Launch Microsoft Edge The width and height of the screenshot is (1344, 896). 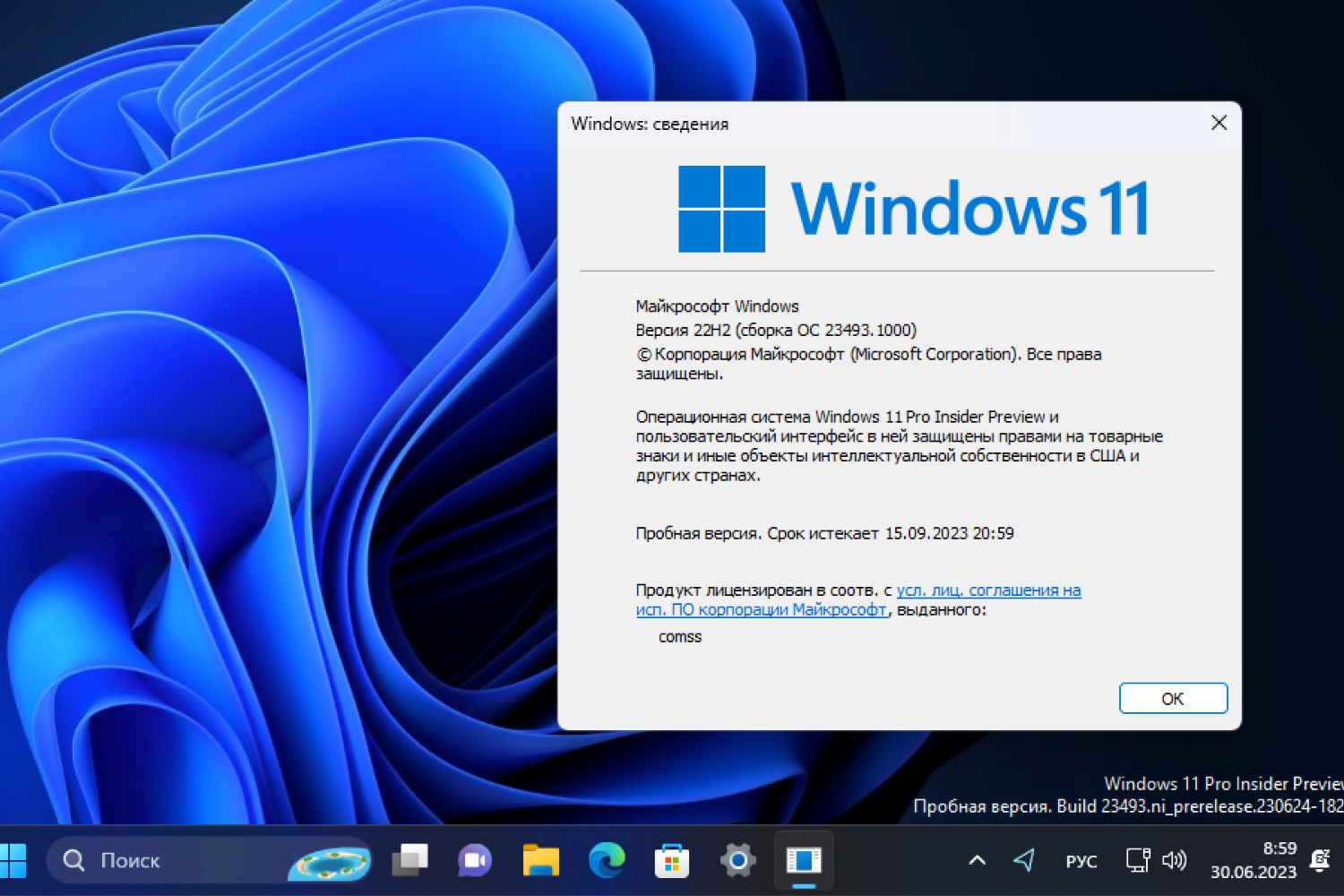[606, 860]
